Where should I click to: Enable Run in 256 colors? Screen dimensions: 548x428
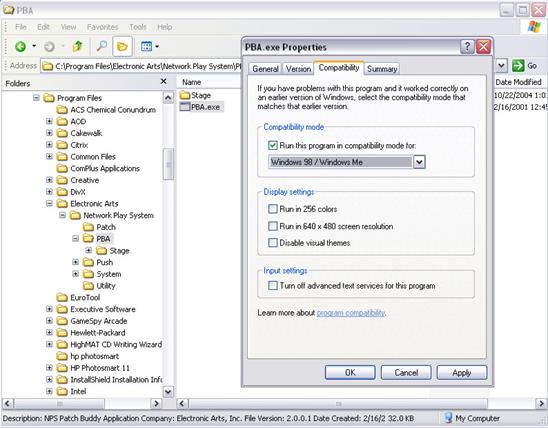pyautogui.click(x=273, y=209)
